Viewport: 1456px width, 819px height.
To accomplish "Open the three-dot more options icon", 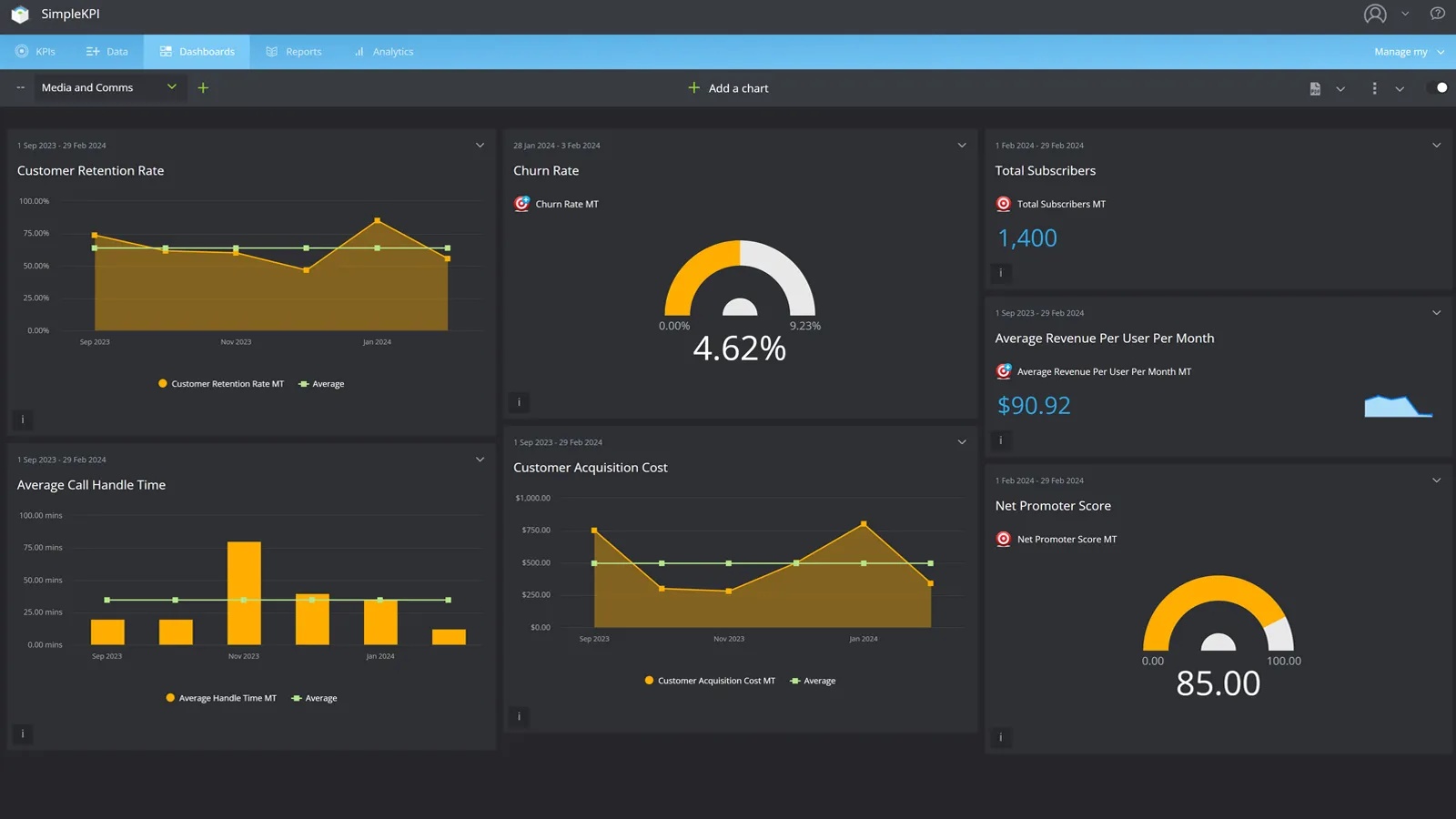I will [1374, 88].
